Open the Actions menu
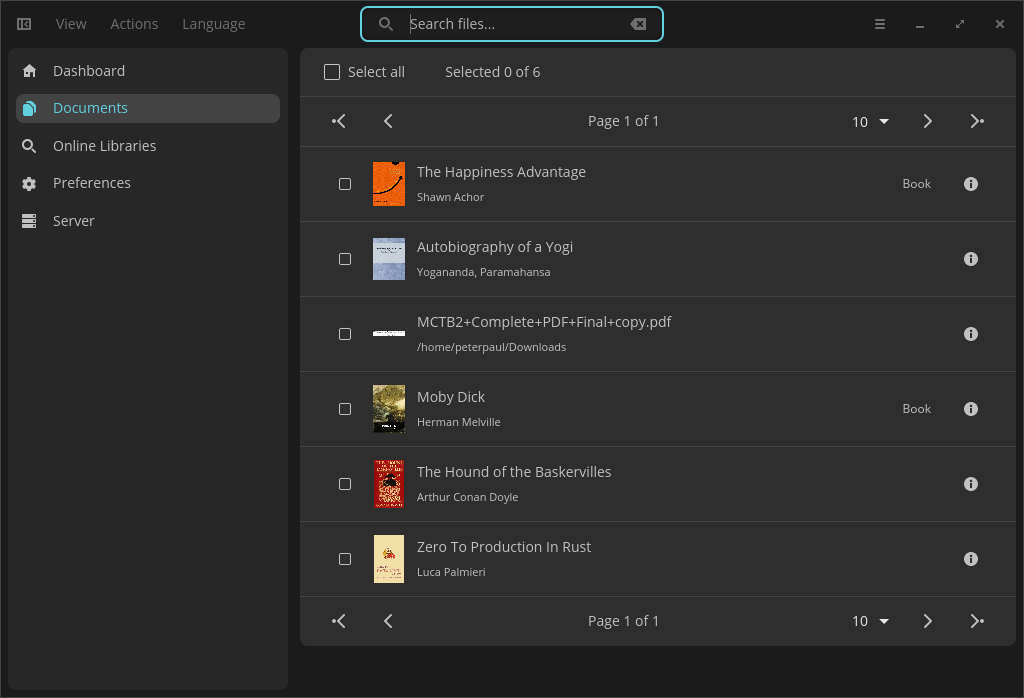 coord(134,24)
